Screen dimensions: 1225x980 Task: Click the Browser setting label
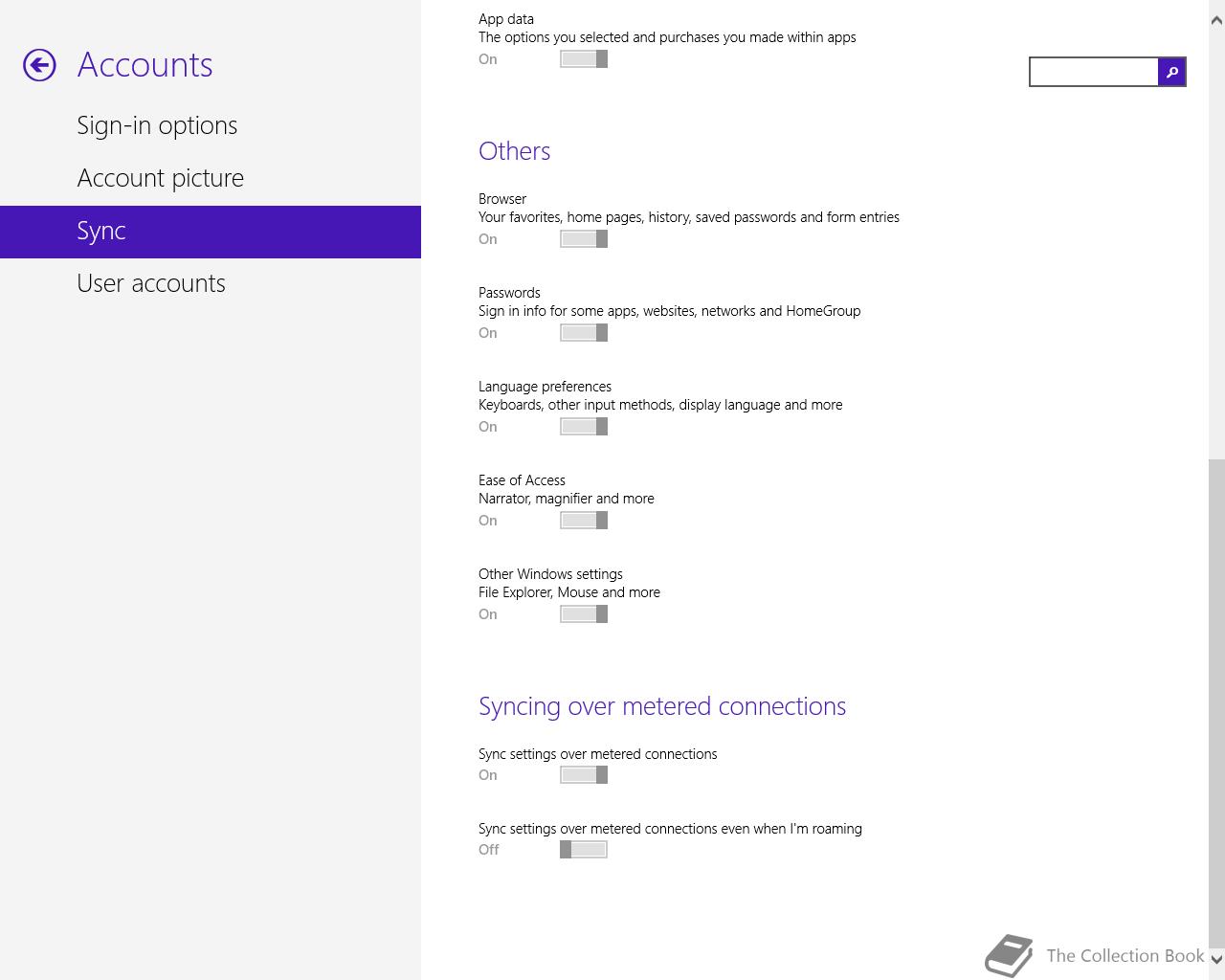(502, 199)
